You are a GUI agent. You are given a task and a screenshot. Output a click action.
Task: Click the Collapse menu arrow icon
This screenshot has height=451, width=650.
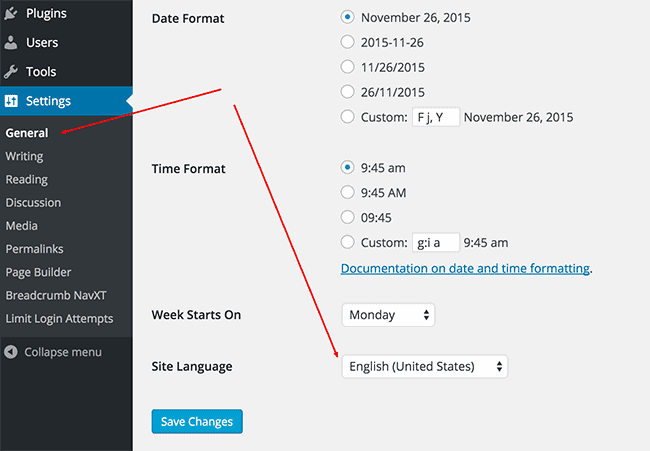[11, 352]
